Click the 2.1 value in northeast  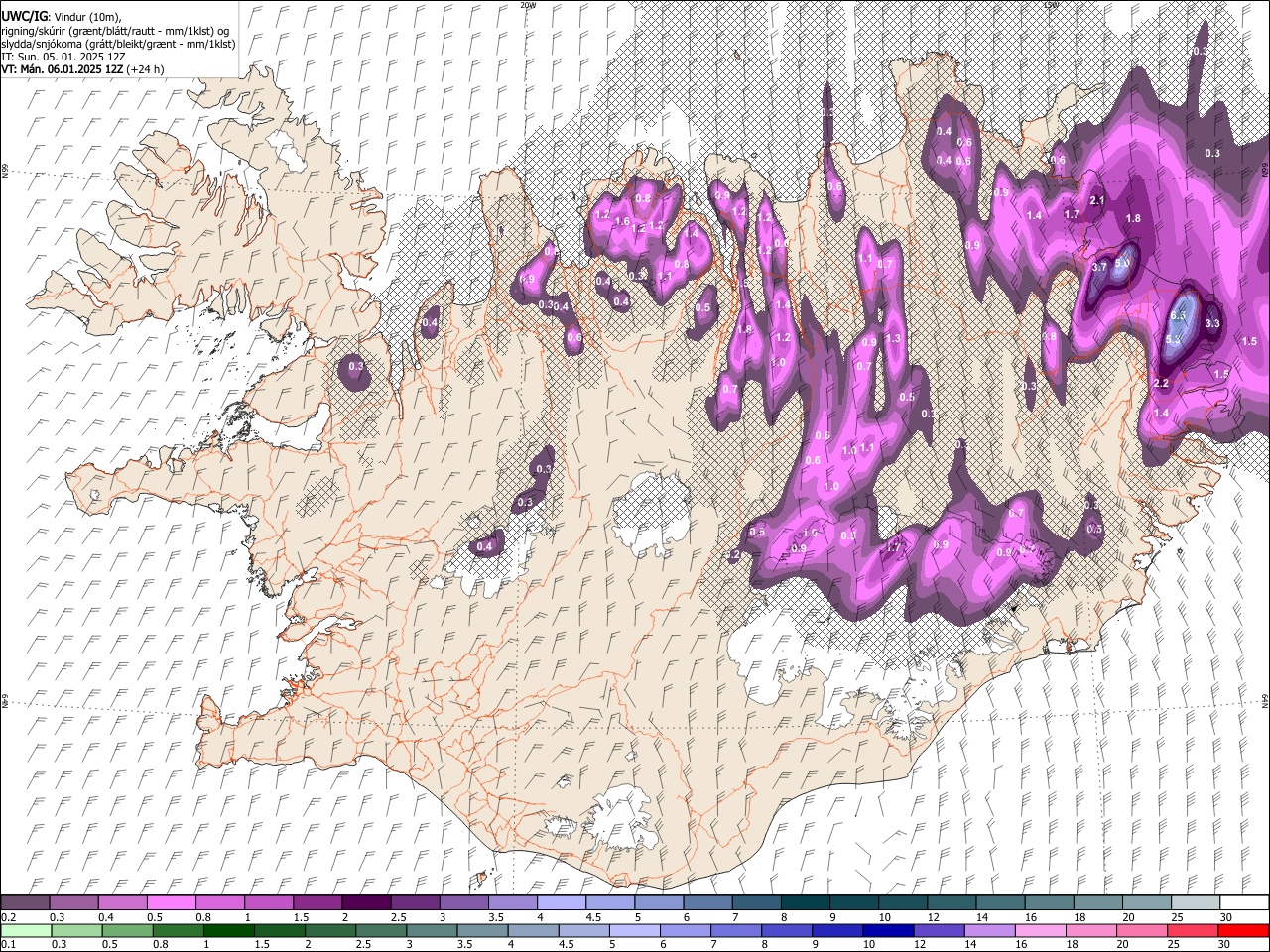coord(1097,200)
